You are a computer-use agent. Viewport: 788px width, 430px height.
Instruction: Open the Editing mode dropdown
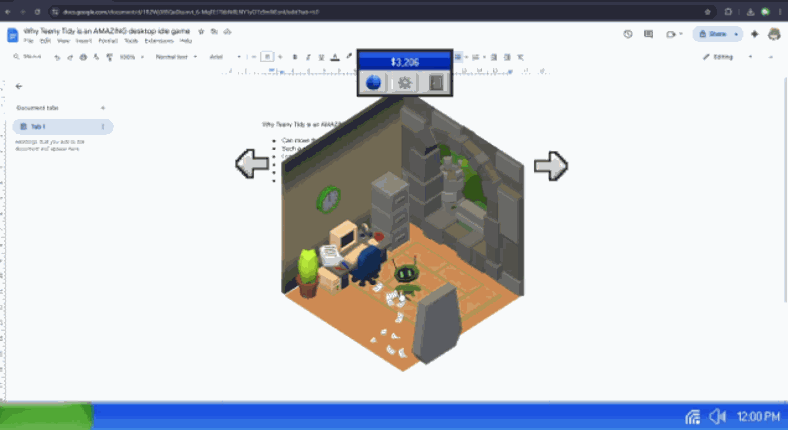click(x=727, y=57)
